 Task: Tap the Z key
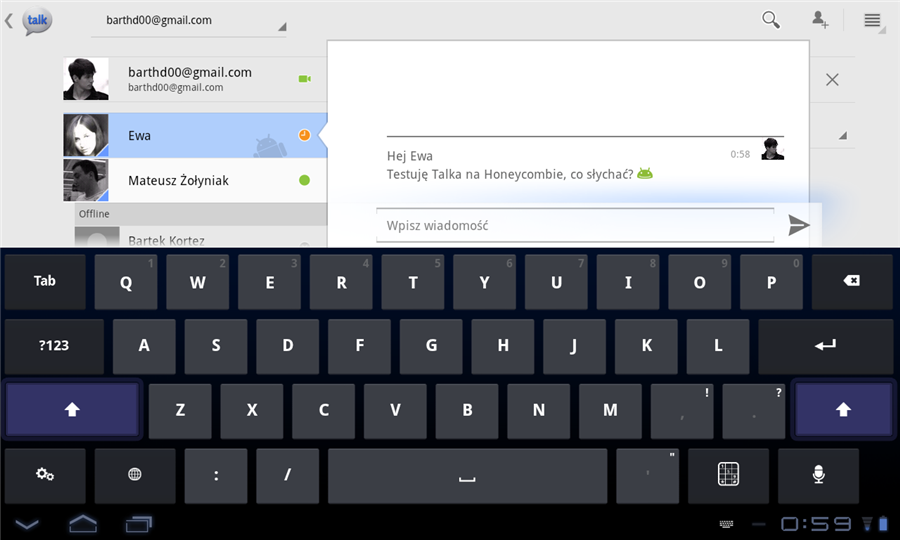(180, 411)
